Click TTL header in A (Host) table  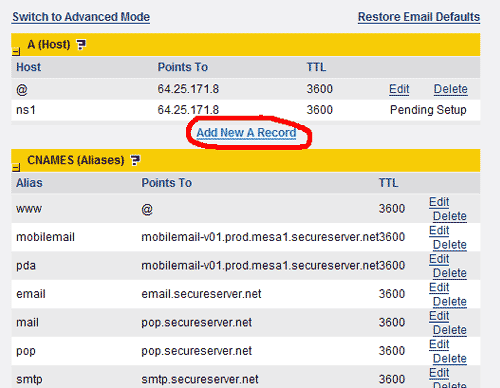click(316, 67)
